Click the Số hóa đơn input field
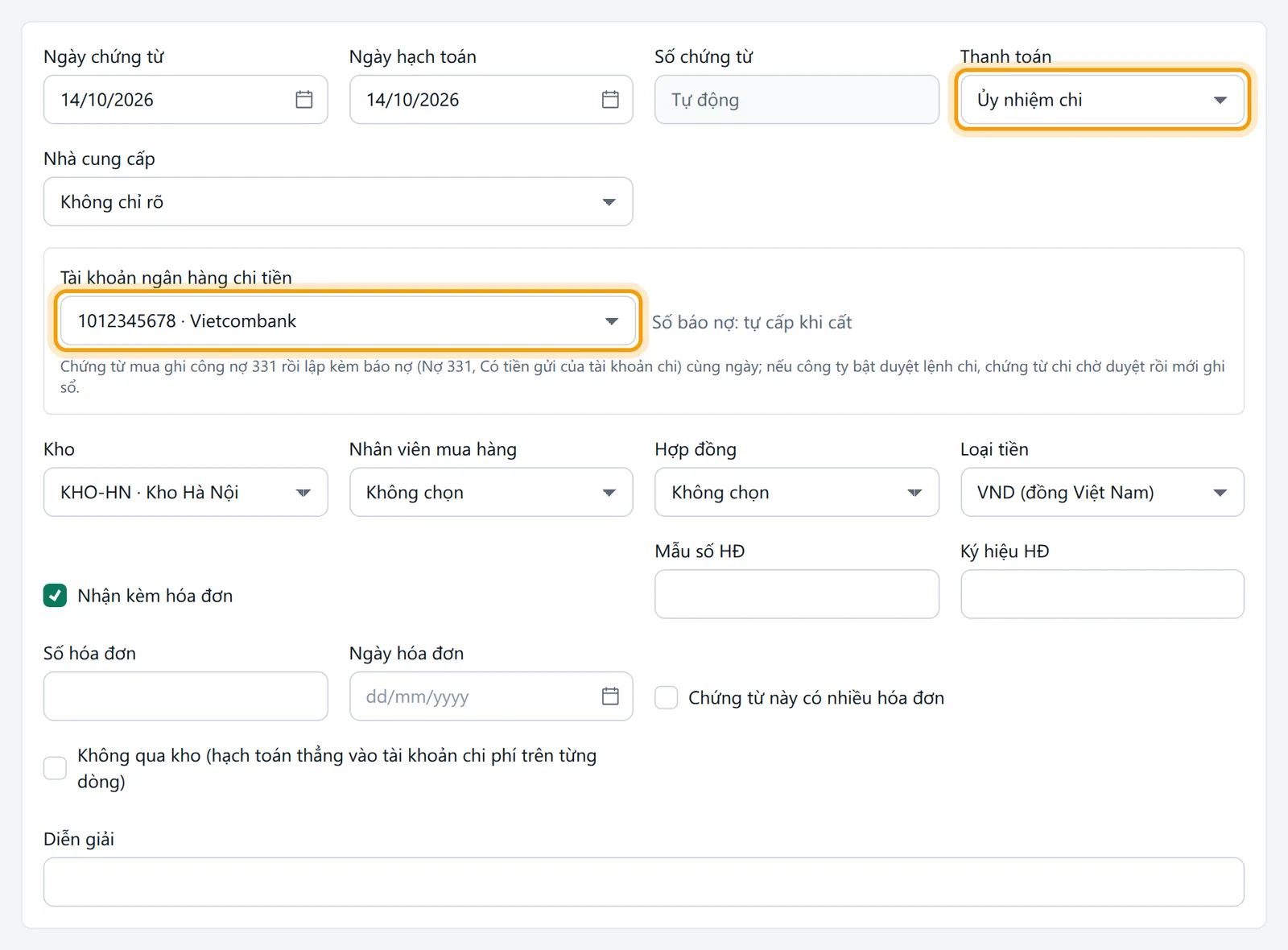Viewport: 1288px width, 950px height. pos(186,696)
